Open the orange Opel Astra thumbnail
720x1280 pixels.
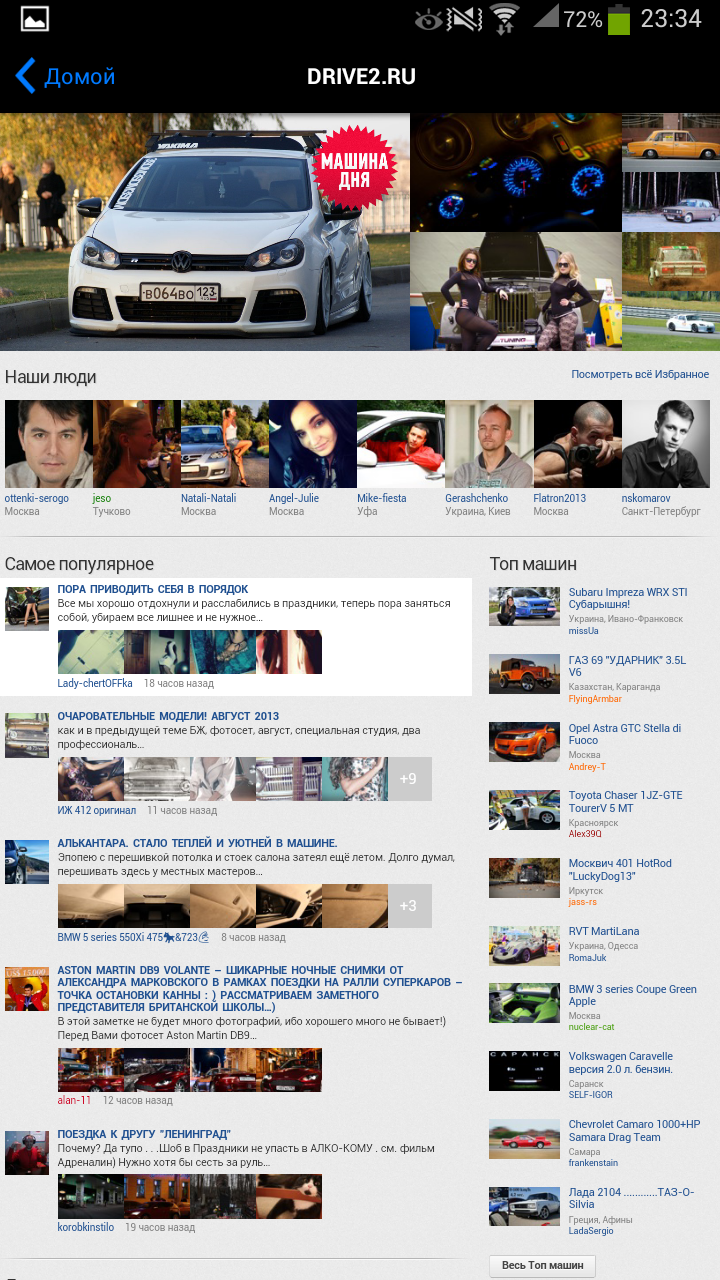pyautogui.click(x=524, y=742)
